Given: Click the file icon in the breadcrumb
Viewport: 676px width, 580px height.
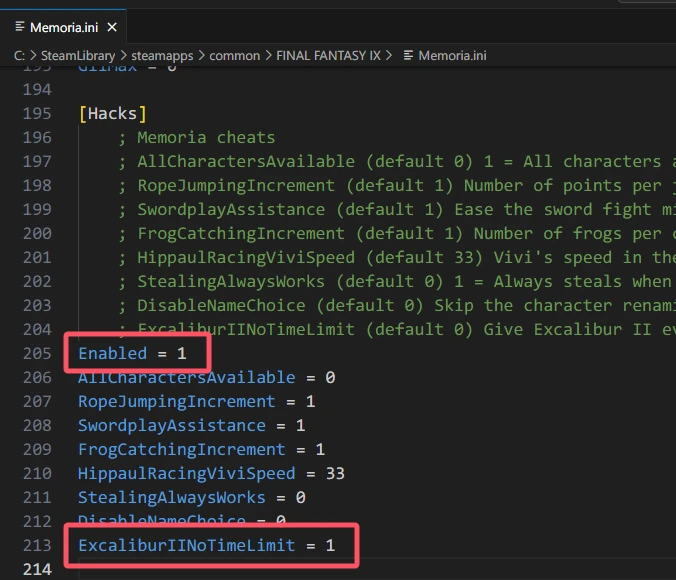Looking at the screenshot, I should click(408, 56).
